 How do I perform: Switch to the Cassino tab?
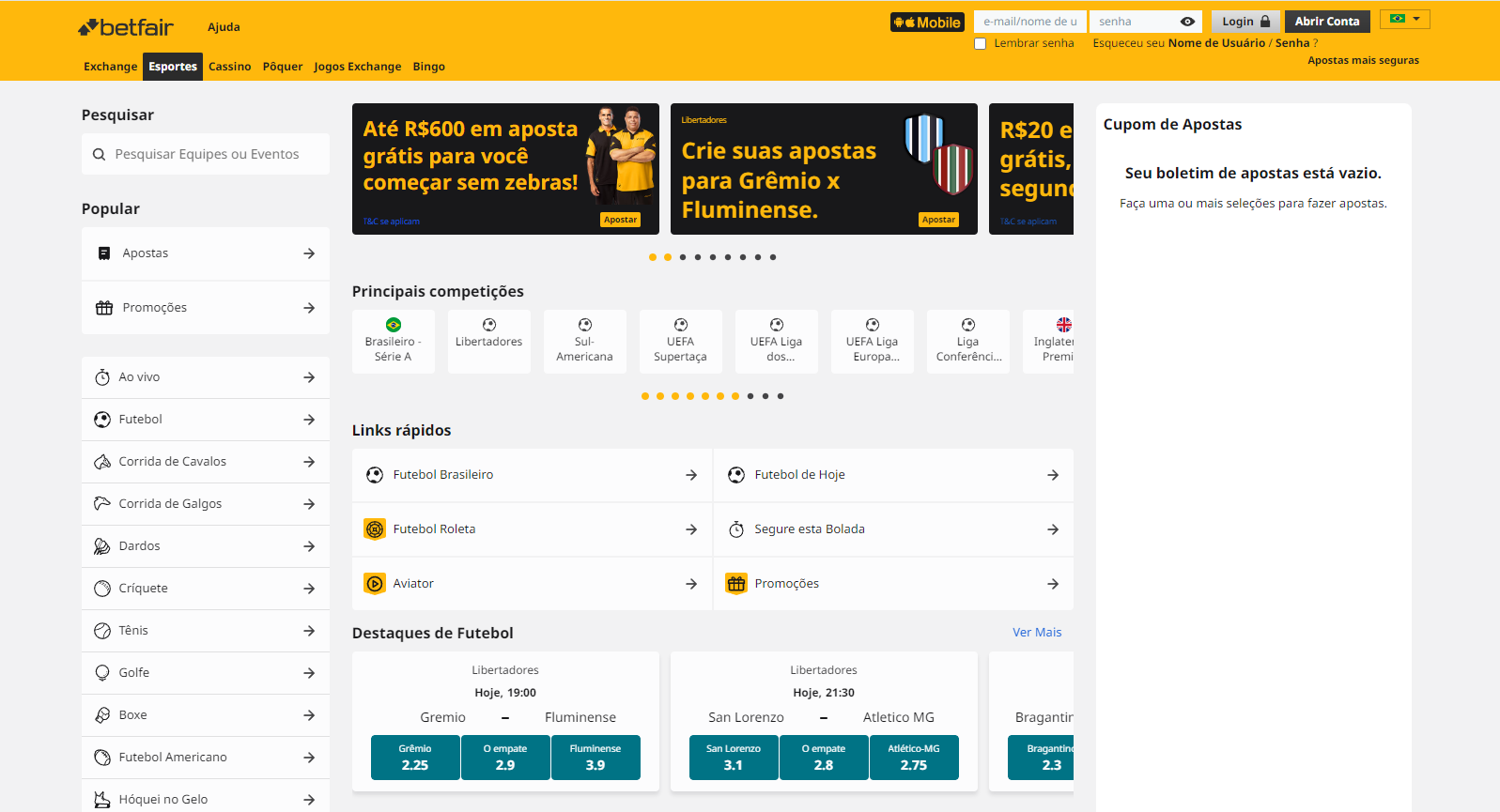pyautogui.click(x=230, y=67)
